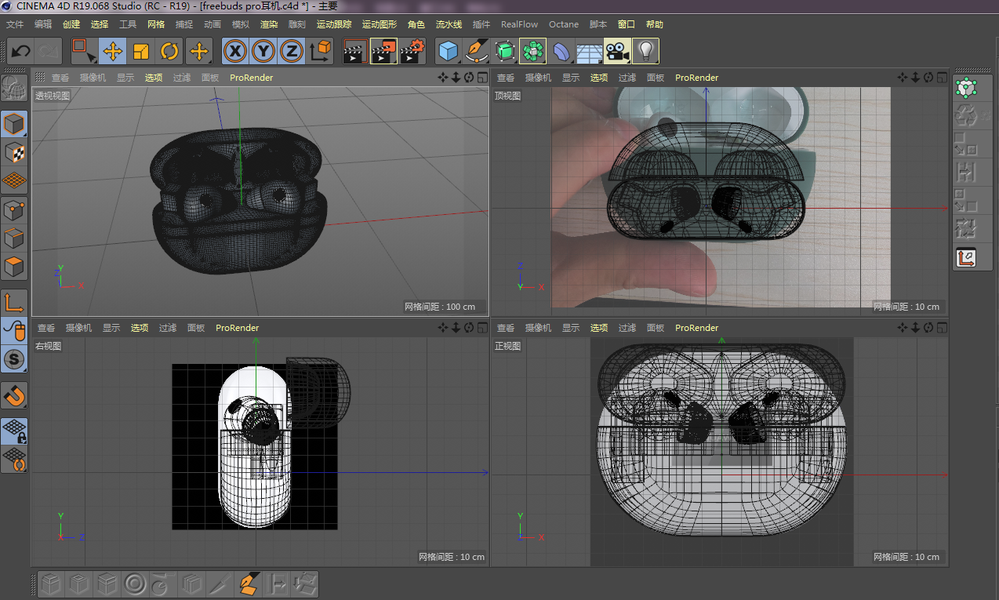Open 面板 menu in top view viewport
Viewport: 999px width, 600px height.
(655, 78)
